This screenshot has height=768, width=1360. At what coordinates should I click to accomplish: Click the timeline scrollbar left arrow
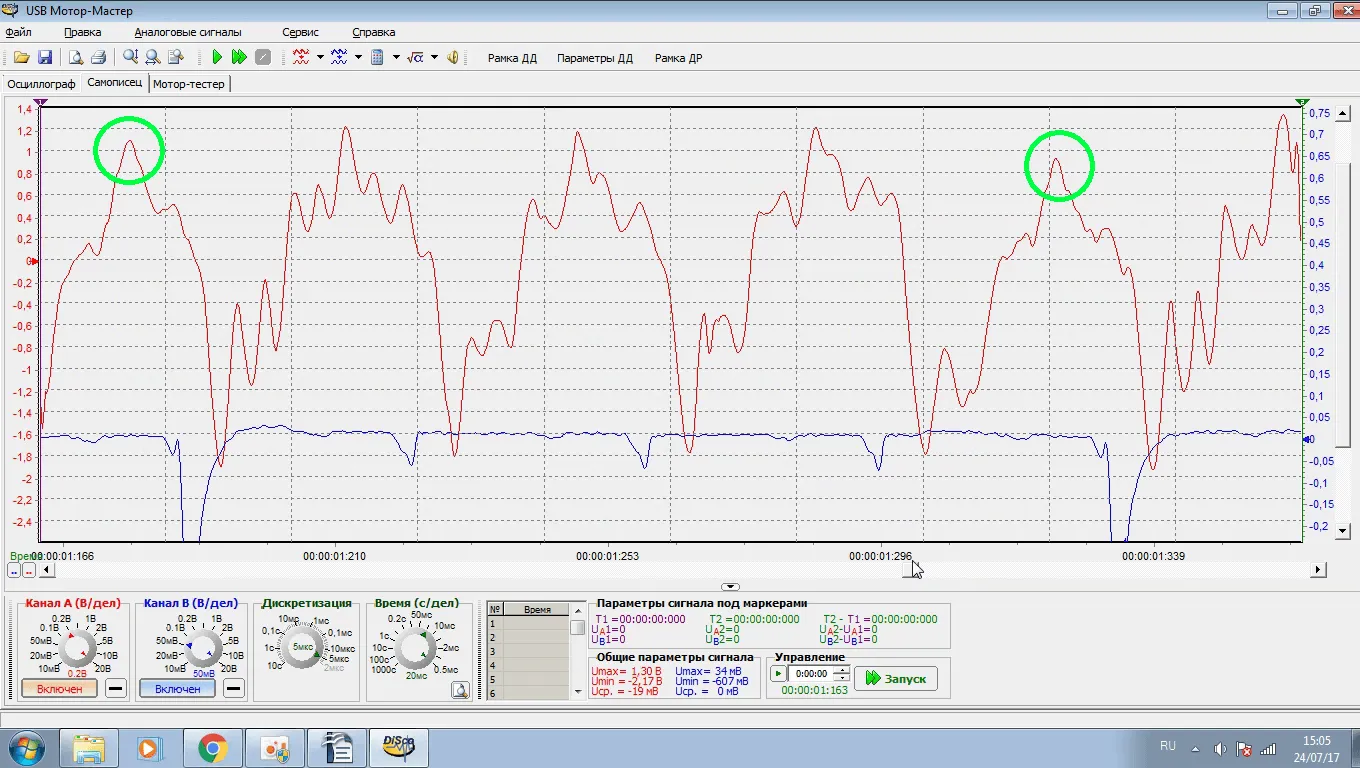point(46,570)
